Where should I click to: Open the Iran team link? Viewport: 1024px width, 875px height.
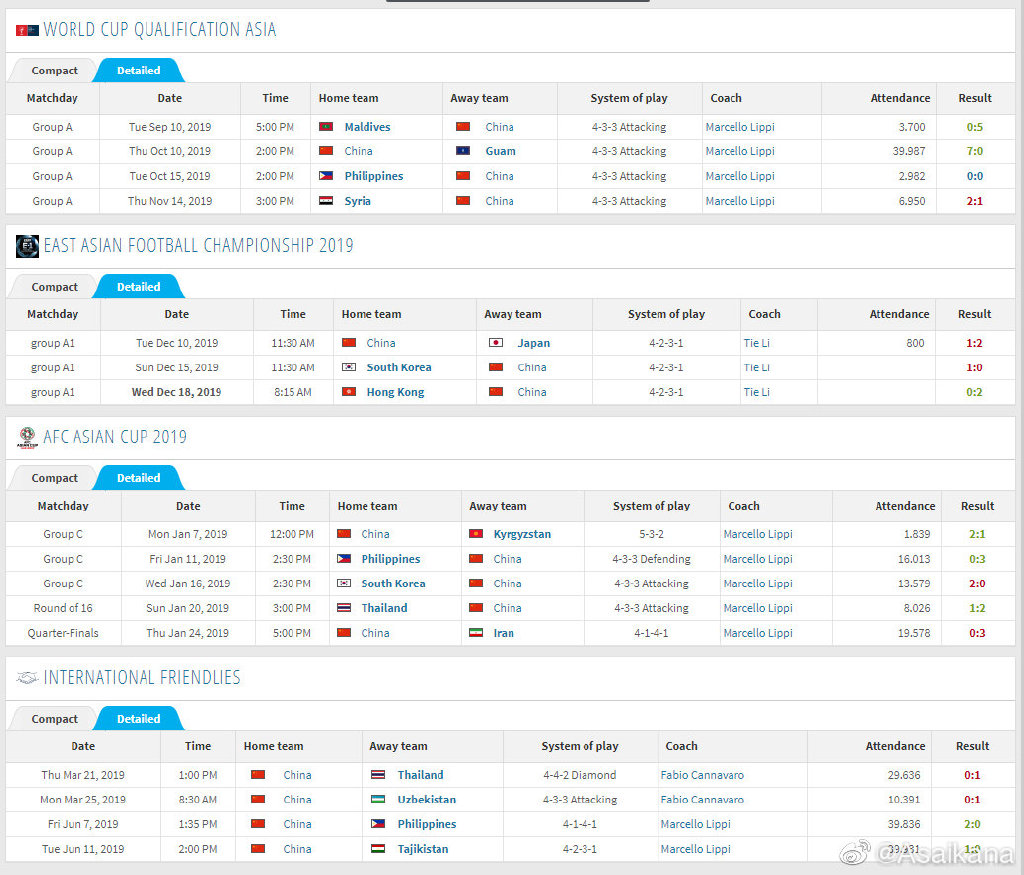click(504, 633)
